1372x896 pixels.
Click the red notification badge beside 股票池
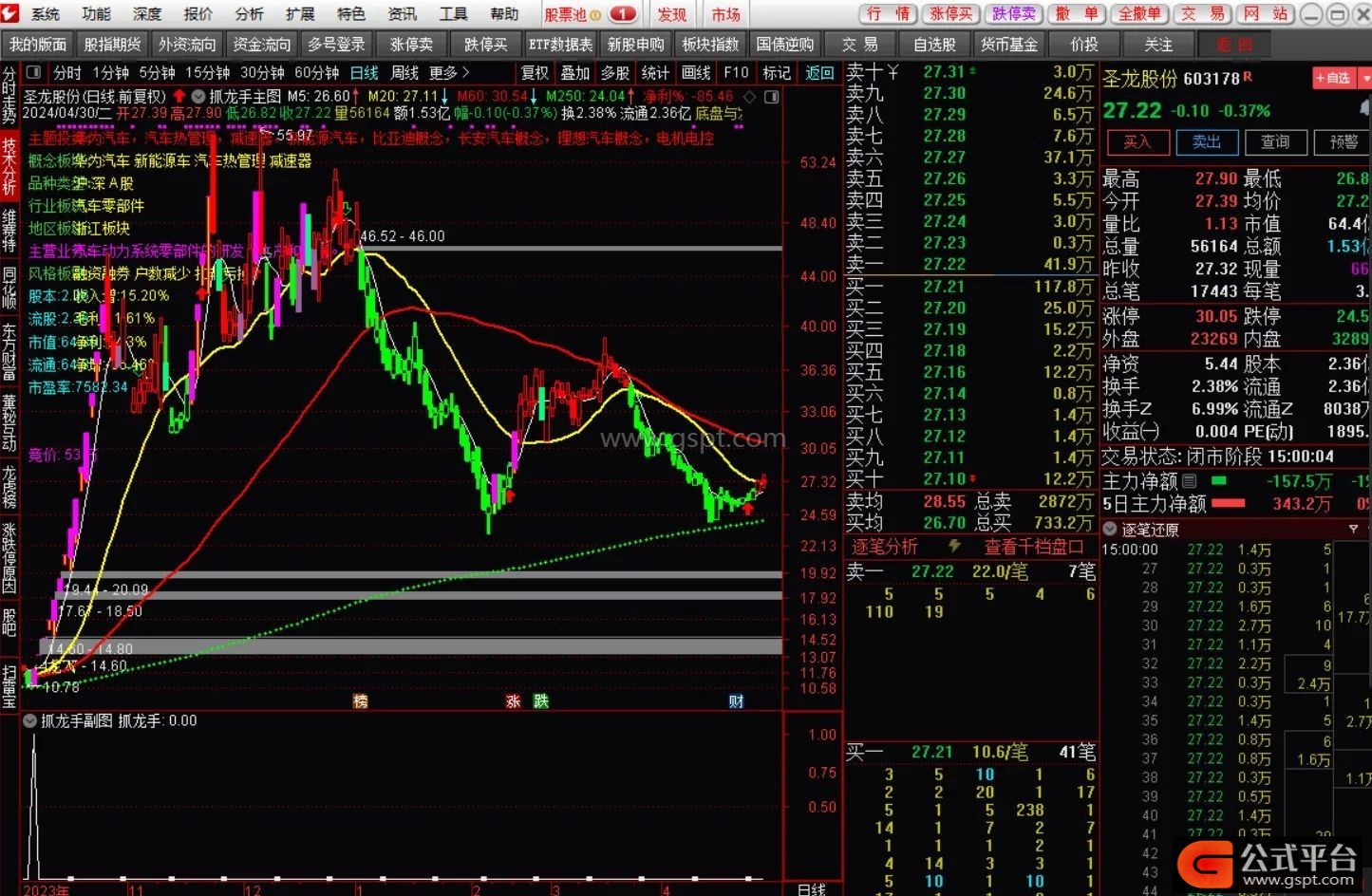[623, 14]
